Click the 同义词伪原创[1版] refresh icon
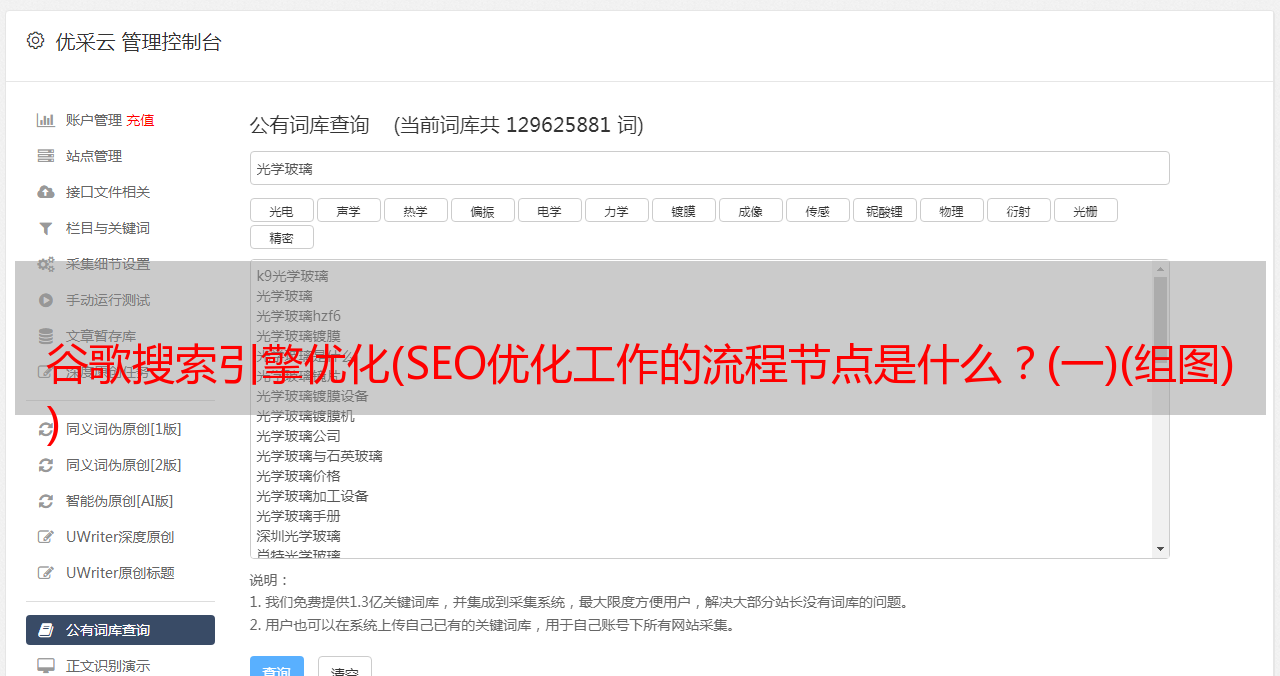Screen dimensions: 1280x676 (46, 429)
